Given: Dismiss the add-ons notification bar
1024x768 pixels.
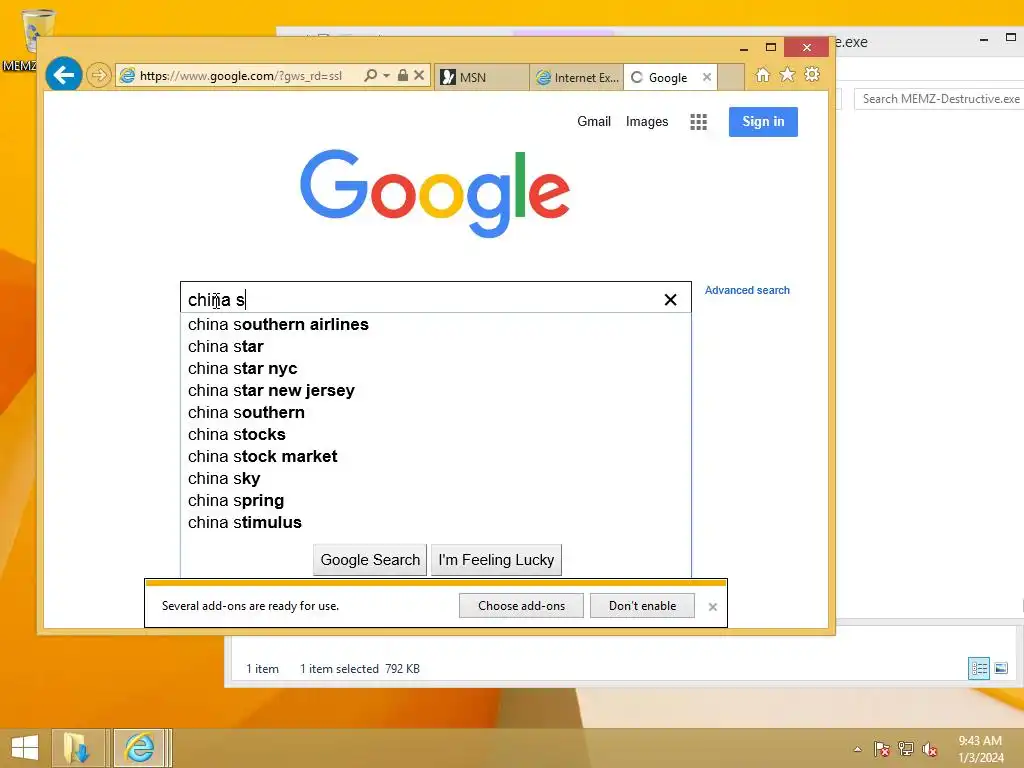Looking at the screenshot, I should tap(712, 607).
